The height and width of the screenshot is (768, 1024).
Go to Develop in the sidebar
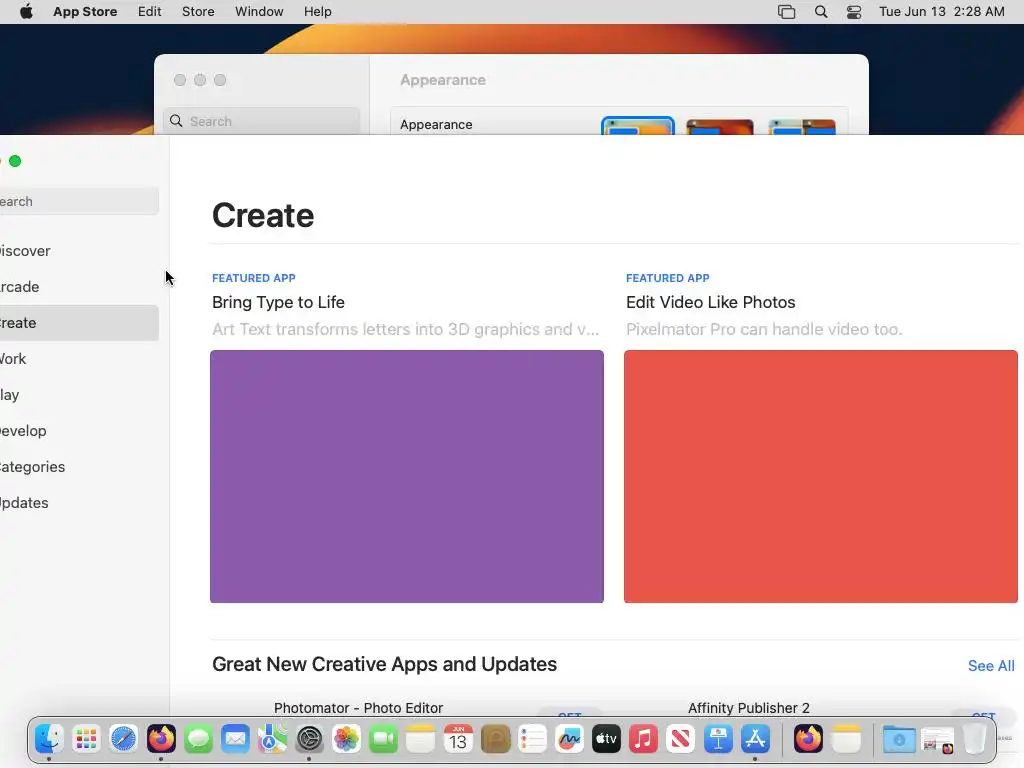(79, 430)
